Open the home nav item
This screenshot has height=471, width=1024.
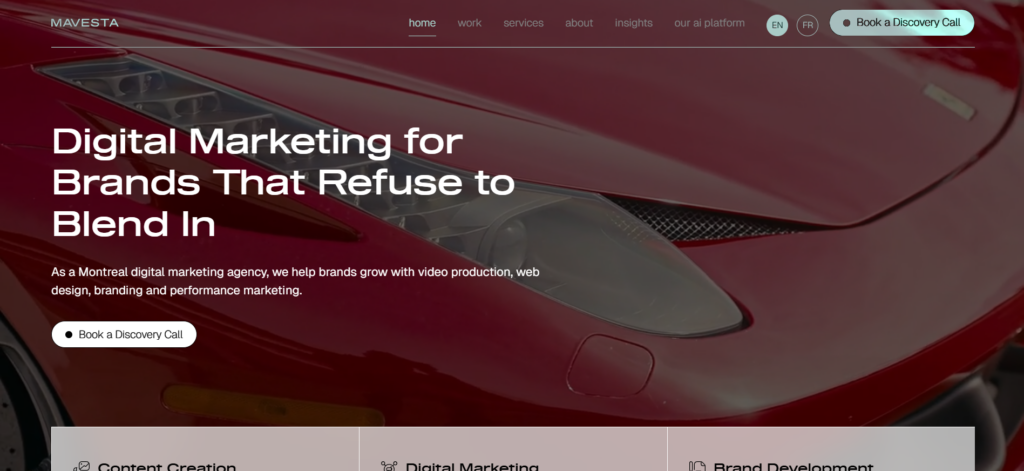point(423,23)
